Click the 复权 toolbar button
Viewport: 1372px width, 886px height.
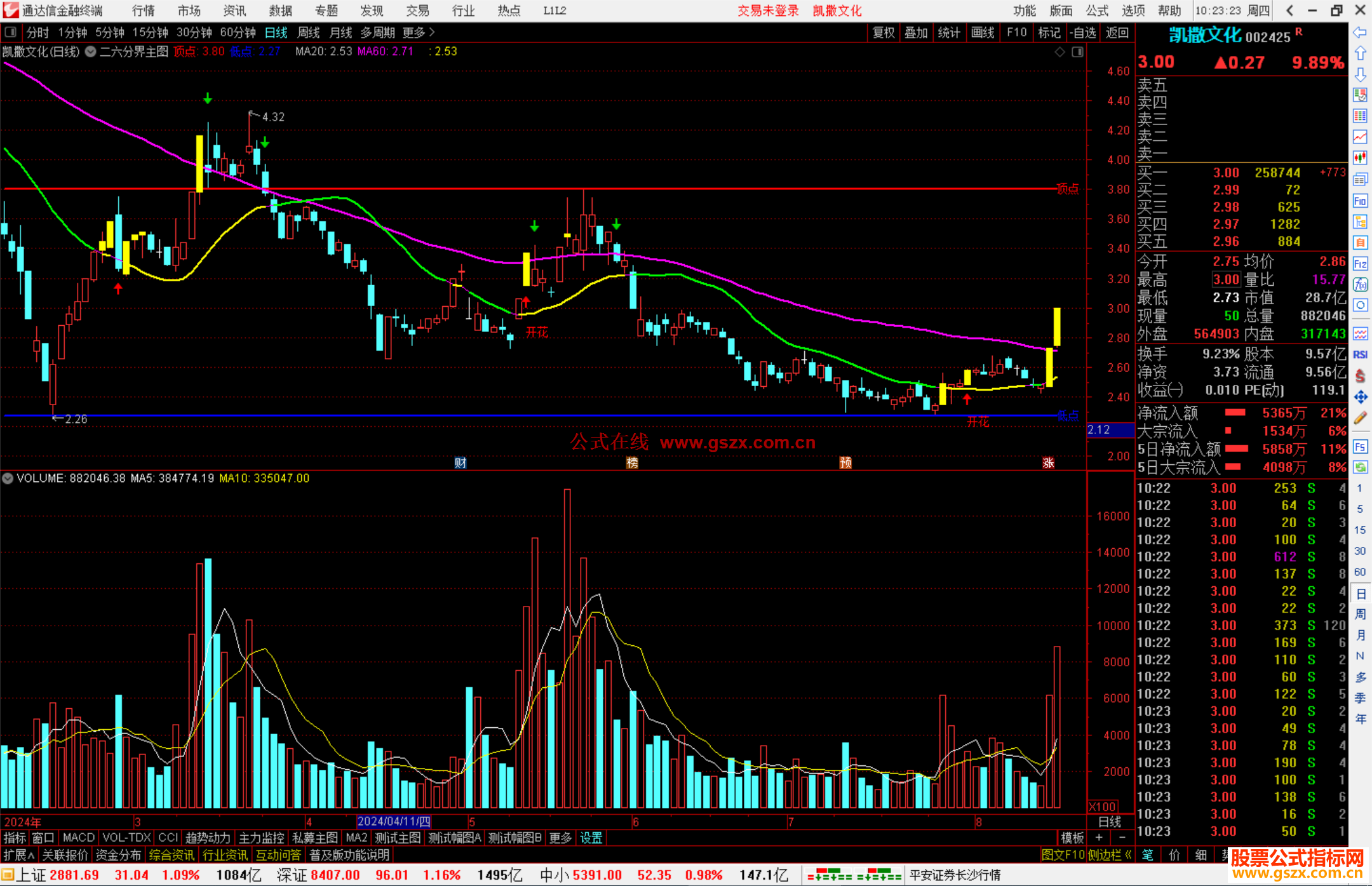[x=884, y=32]
